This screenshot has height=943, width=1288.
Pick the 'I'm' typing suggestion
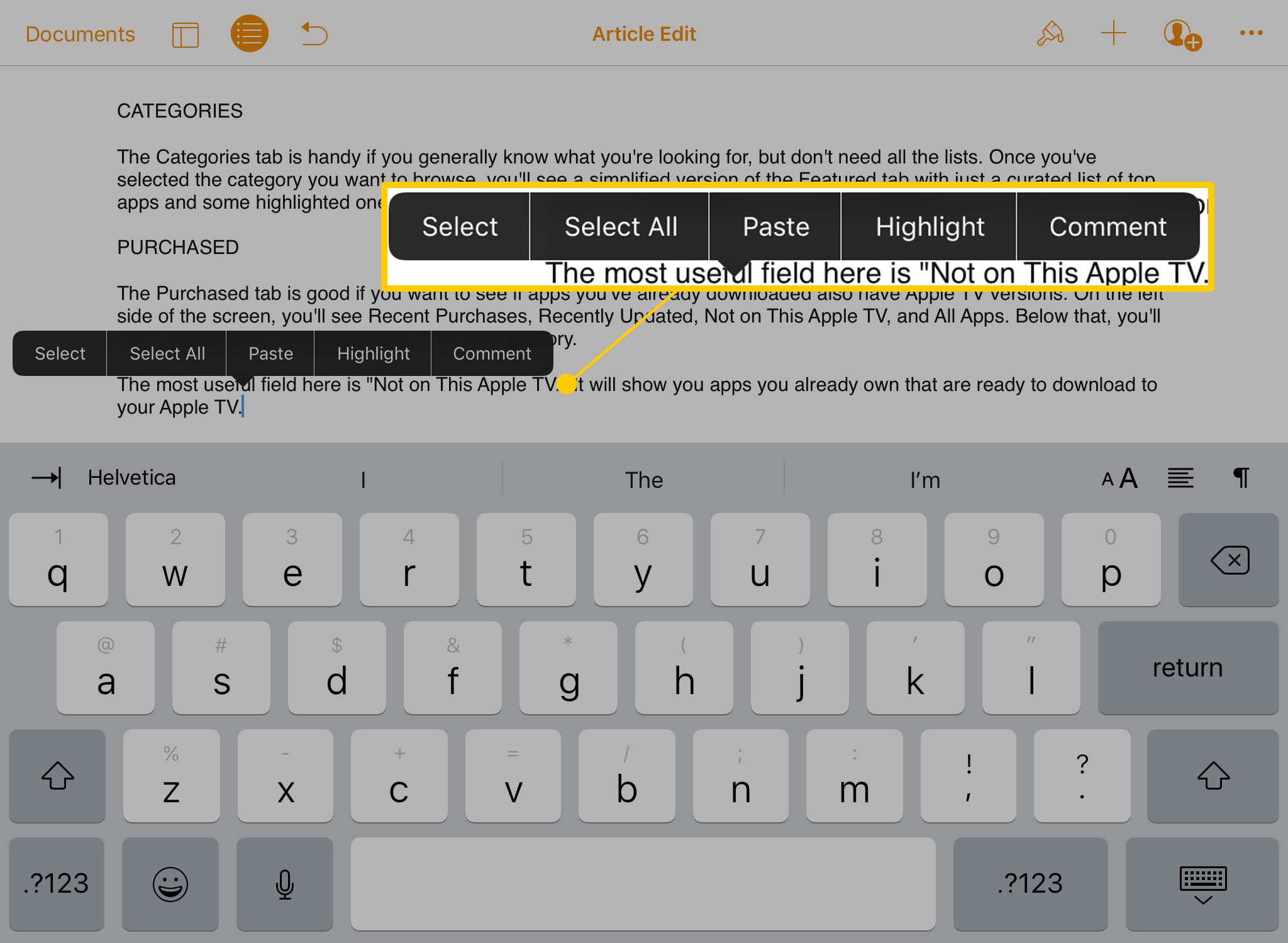point(925,480)
